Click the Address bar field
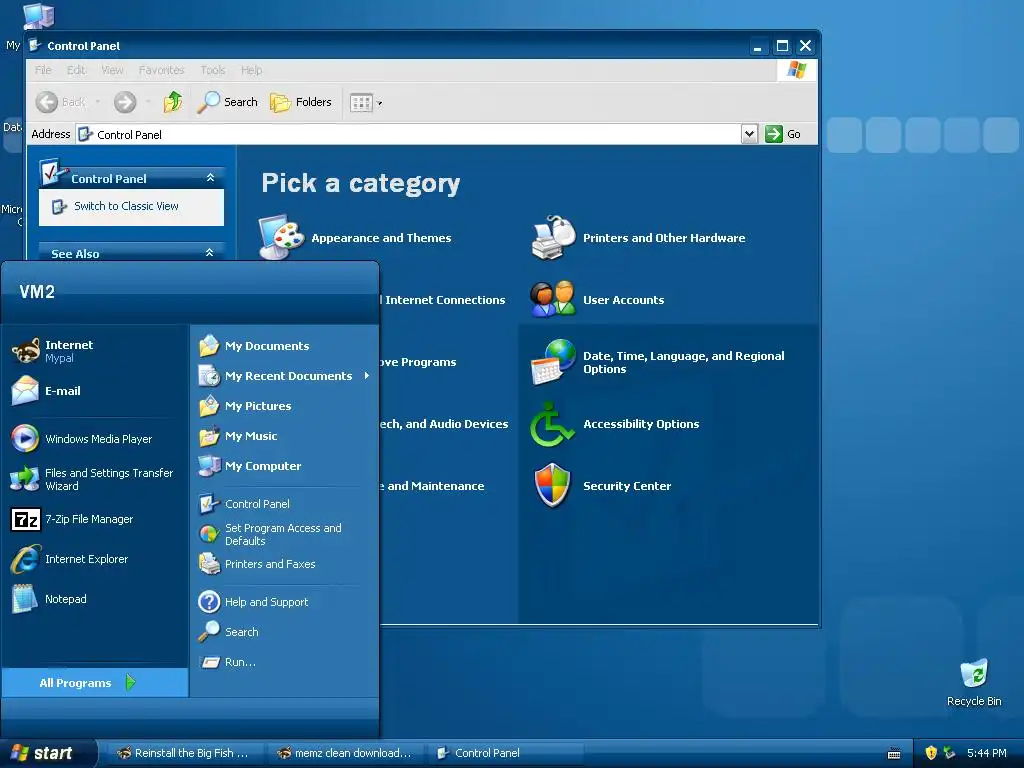Screen dimensions: 1024x768 pos(409,134)
